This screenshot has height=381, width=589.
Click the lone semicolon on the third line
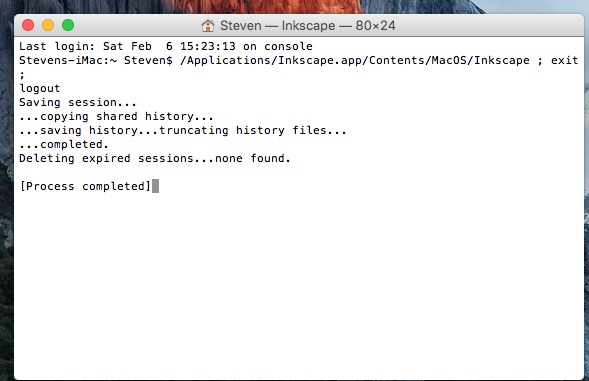tap(22, 75)
